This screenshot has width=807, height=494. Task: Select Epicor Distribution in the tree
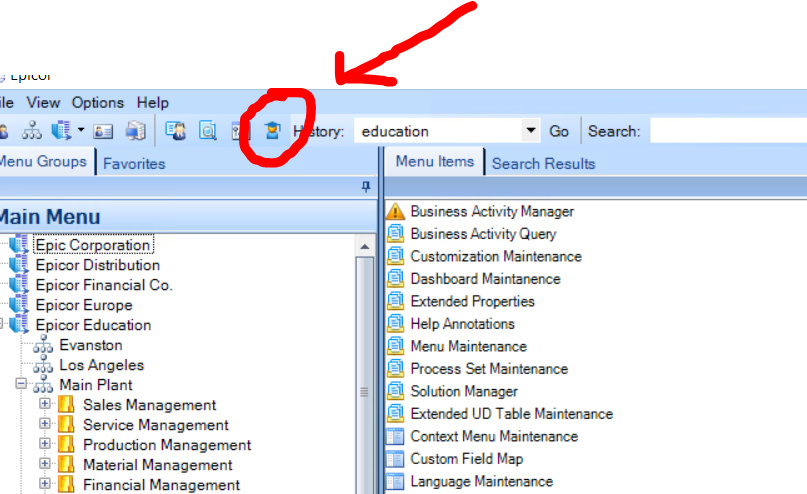point(98,265)
